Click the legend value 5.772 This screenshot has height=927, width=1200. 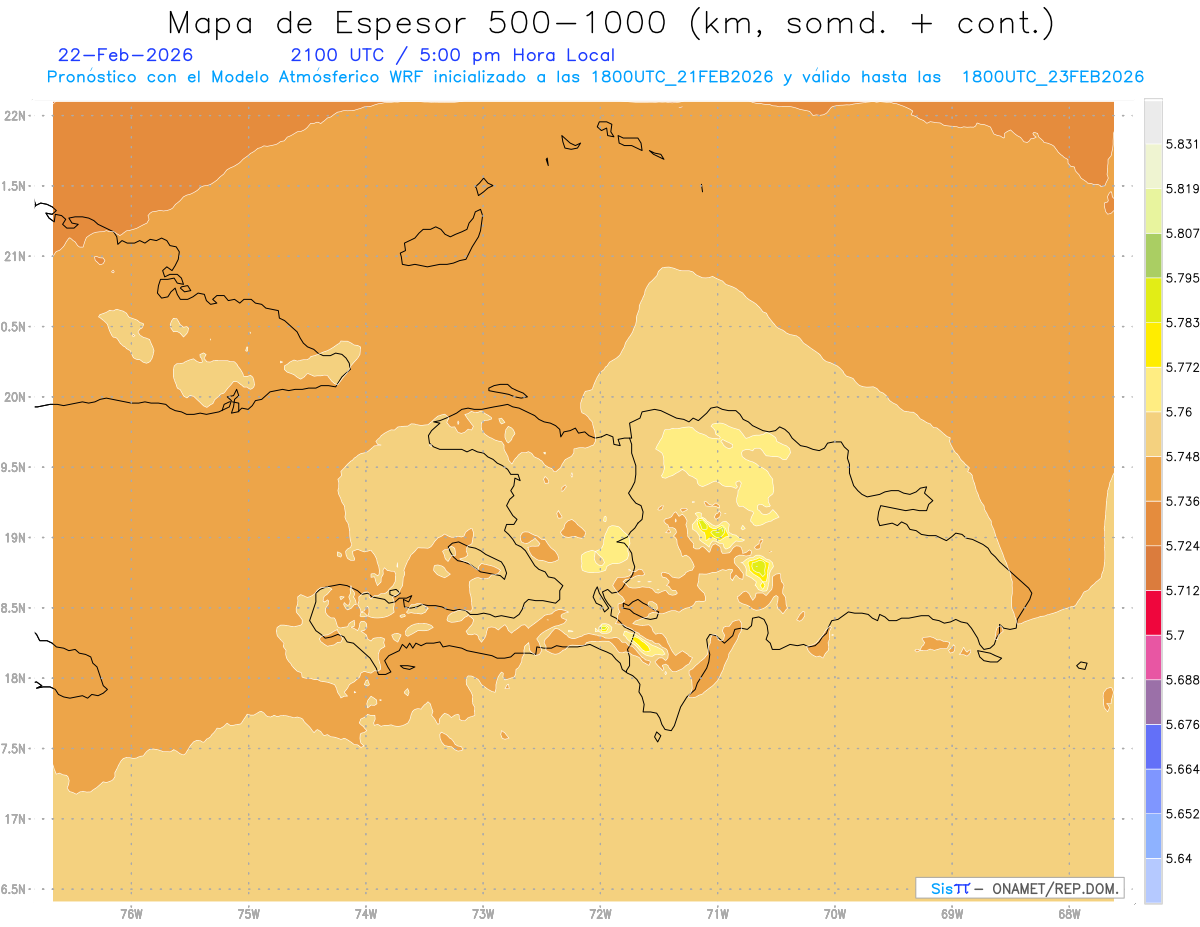click(x=1183, y=367)
